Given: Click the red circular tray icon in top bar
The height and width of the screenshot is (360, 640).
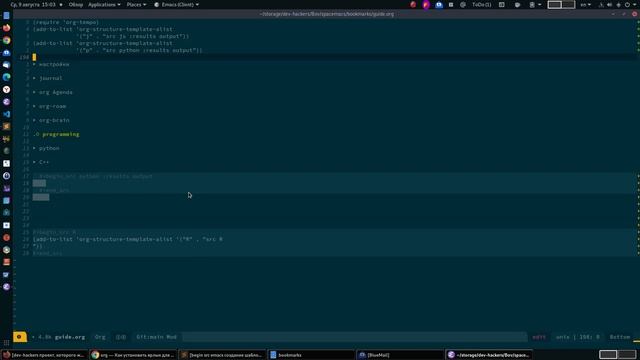Looking at the screenshot, I should (413, 4).
